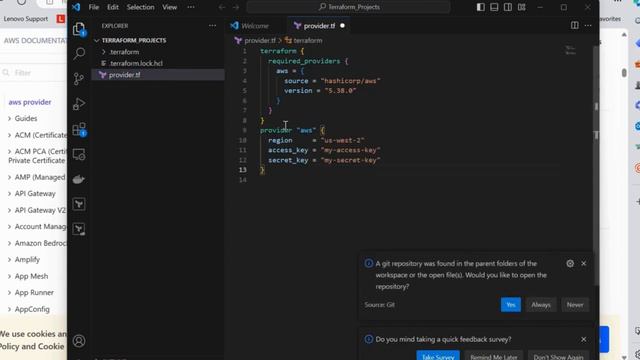The image size is (640, 360).
Task: Toggle bottom panel layout icon
Action: click(x=494, y=7)
